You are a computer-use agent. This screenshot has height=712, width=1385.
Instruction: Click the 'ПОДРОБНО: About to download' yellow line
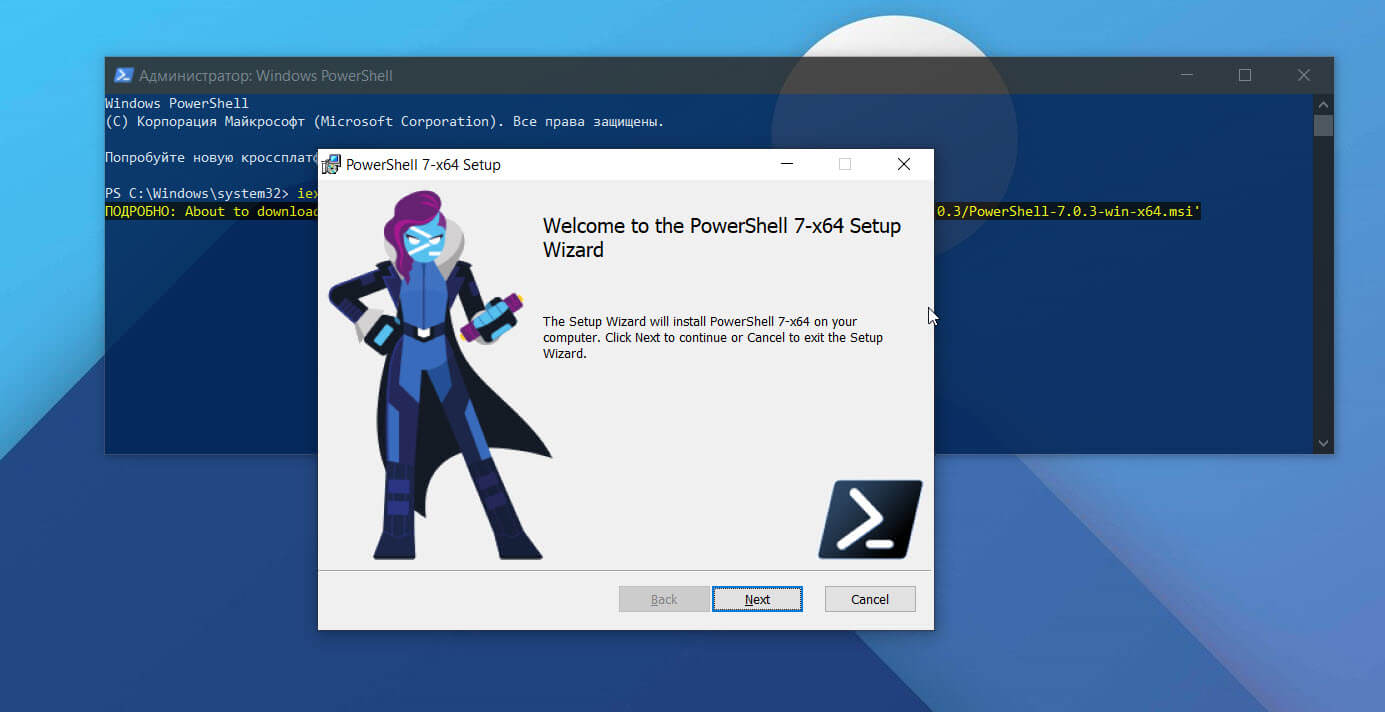211,211
